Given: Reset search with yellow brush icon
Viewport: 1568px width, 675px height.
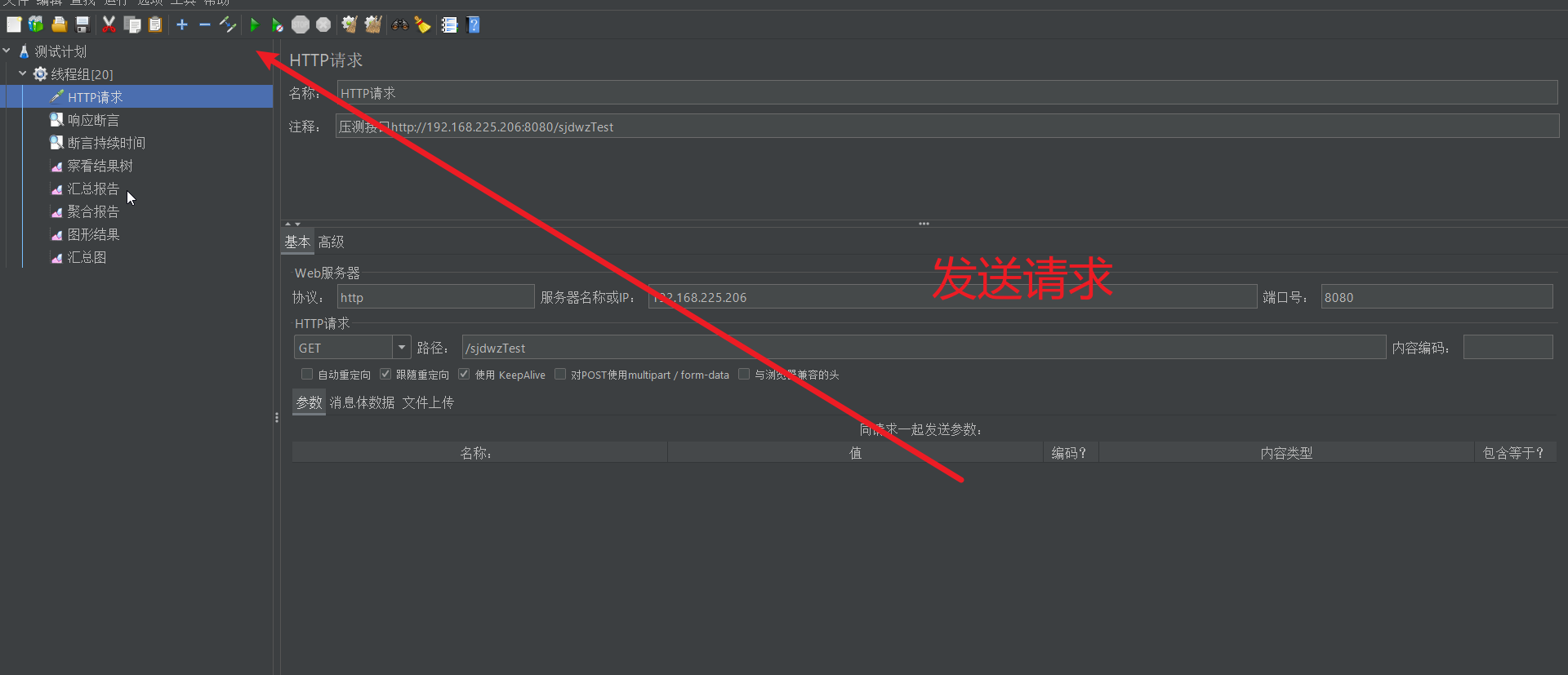Looking at the screenshot, I should pyautogui.click(x=422, y=24).
